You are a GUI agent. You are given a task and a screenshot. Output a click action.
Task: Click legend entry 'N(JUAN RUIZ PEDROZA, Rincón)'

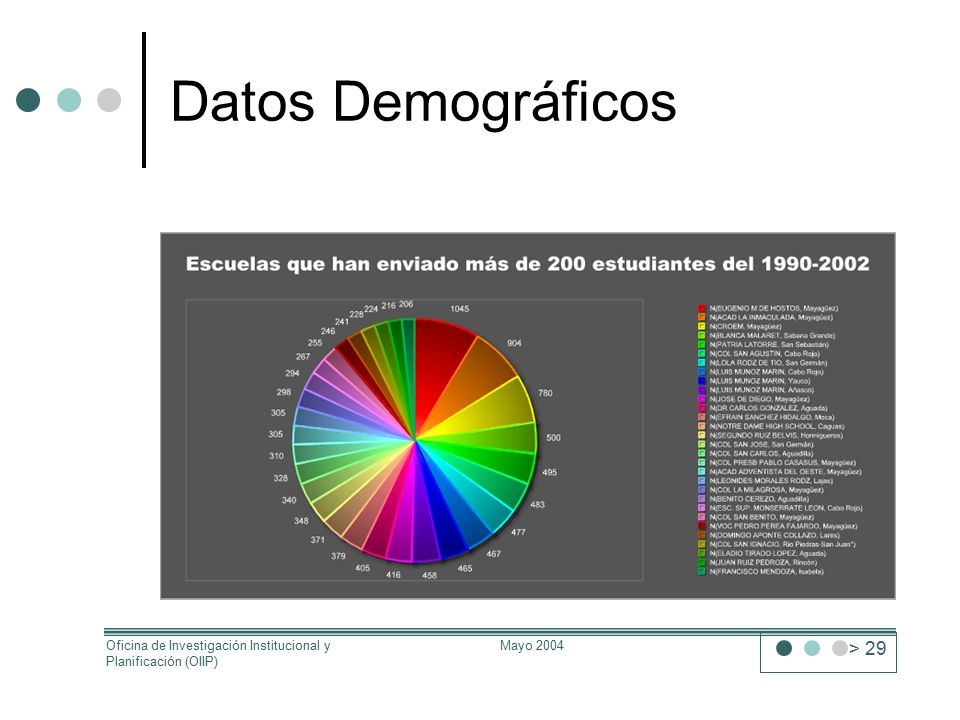coord(763,563)
